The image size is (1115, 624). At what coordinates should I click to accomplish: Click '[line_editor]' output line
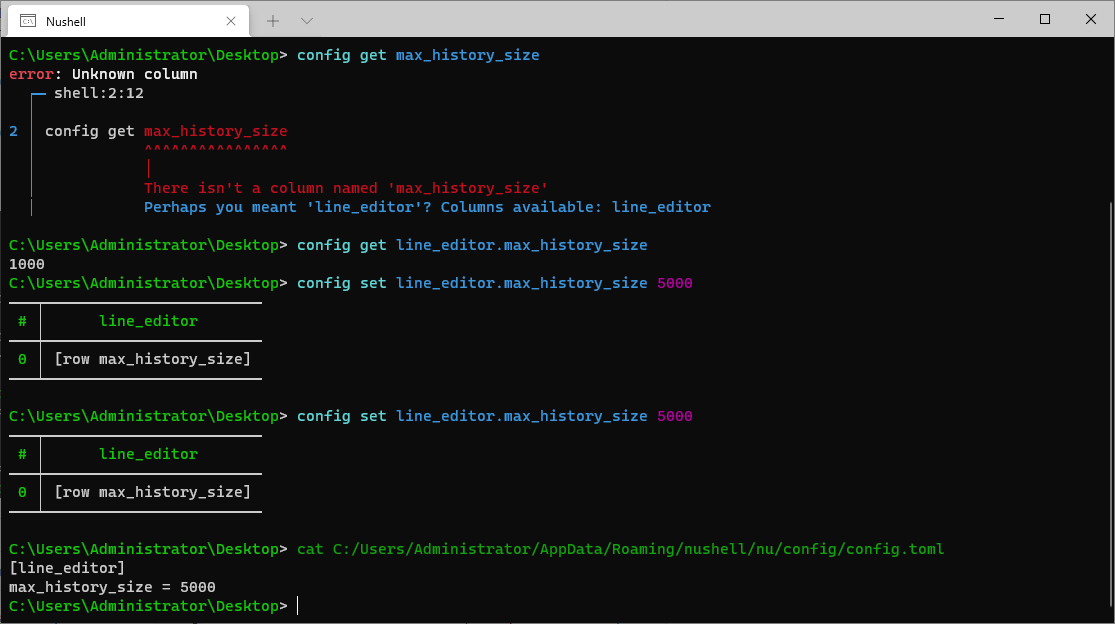(67, 568)
